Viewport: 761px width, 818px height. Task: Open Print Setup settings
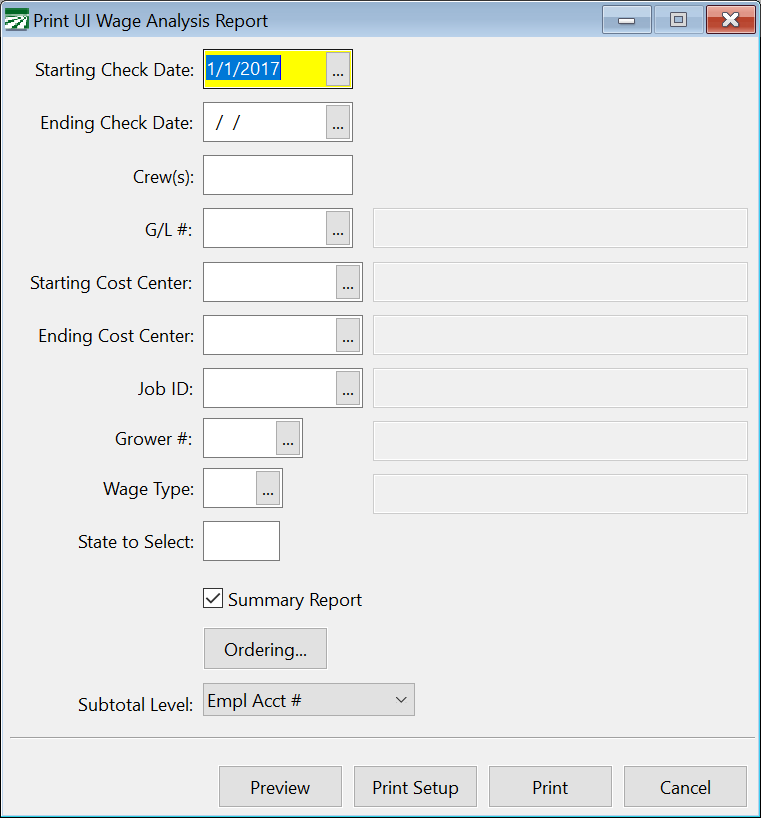point(415,786)
